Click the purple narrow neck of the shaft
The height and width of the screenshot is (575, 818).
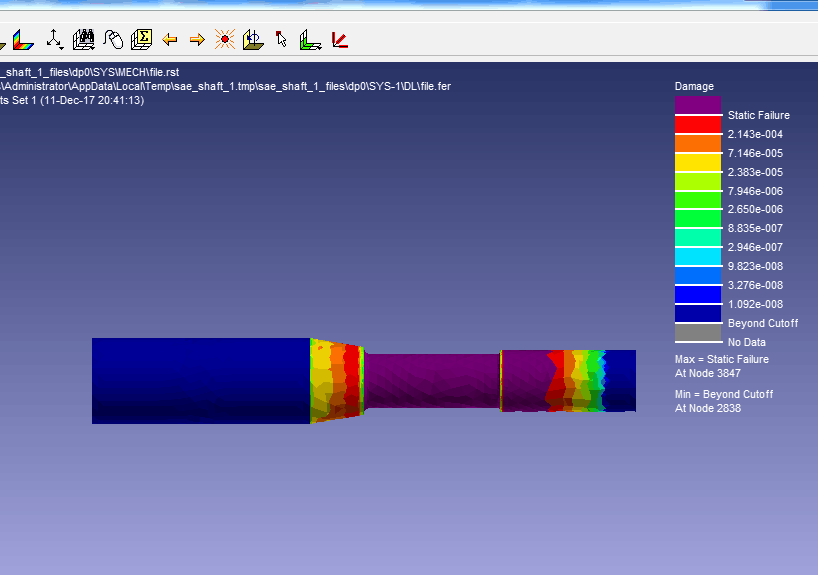click(432, 380)
